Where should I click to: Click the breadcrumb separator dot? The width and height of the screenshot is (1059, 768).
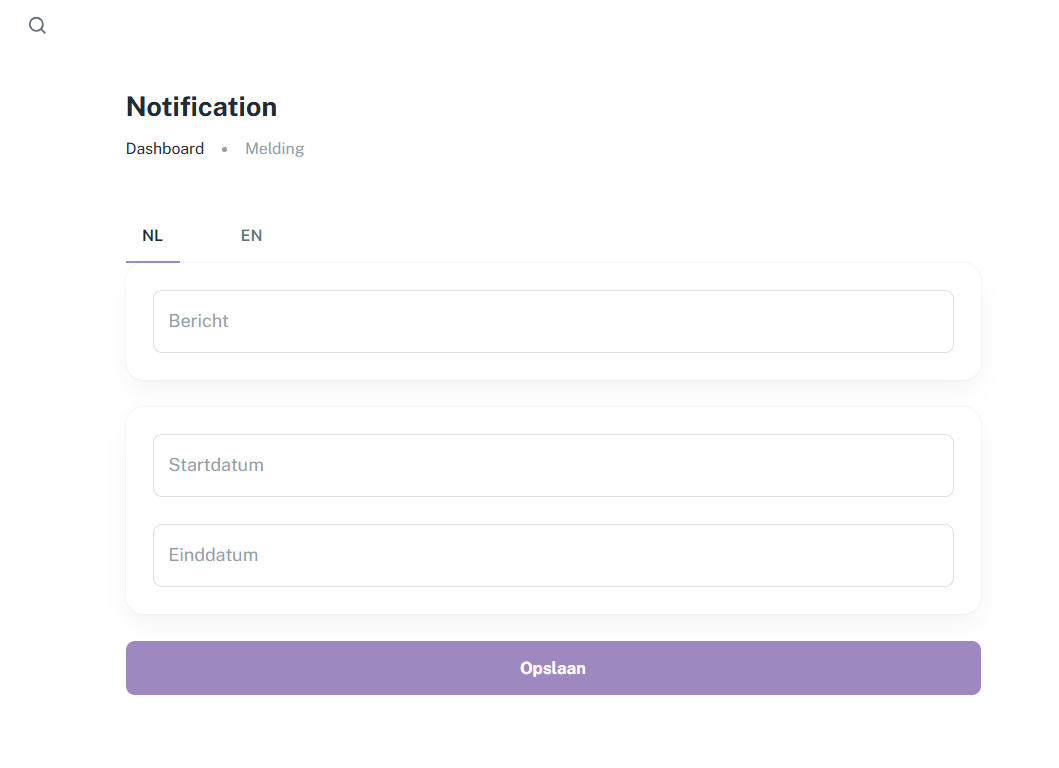(225, 149)
